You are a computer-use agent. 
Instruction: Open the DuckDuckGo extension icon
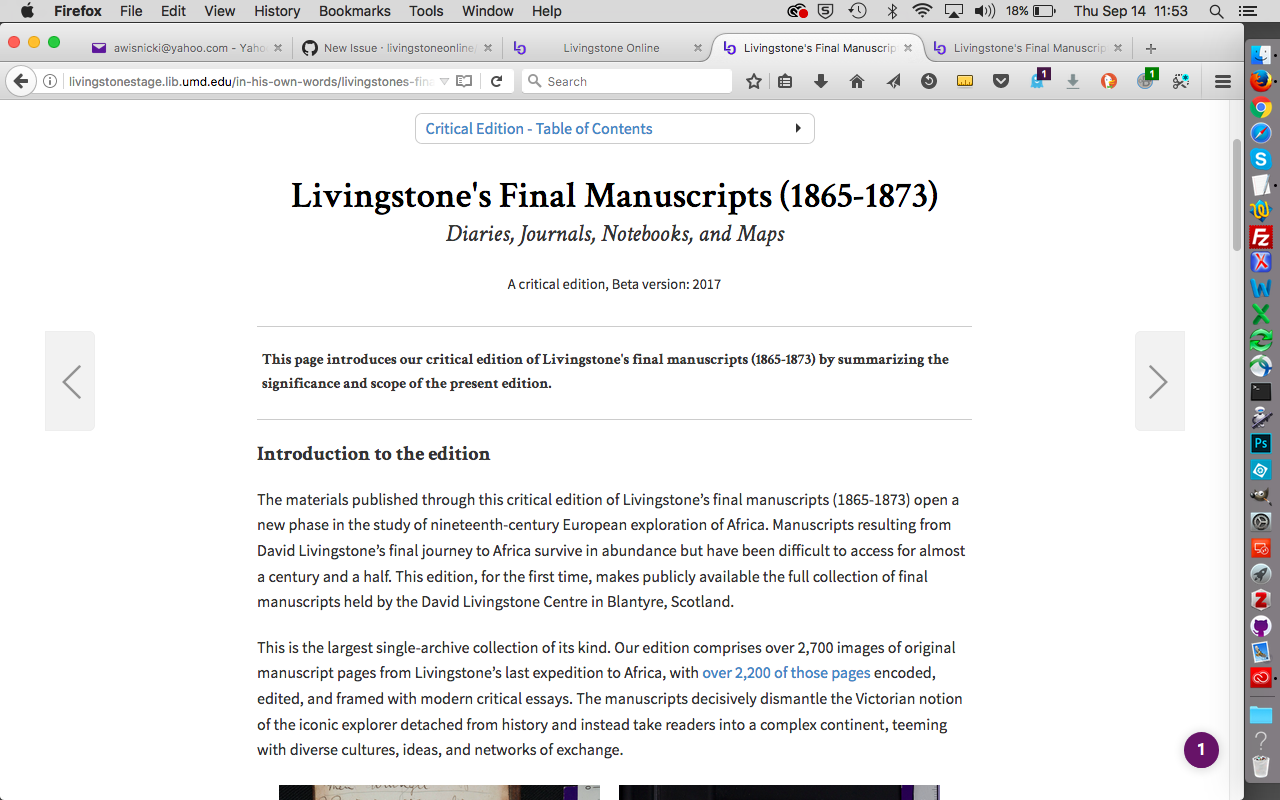coord(1109,82)
